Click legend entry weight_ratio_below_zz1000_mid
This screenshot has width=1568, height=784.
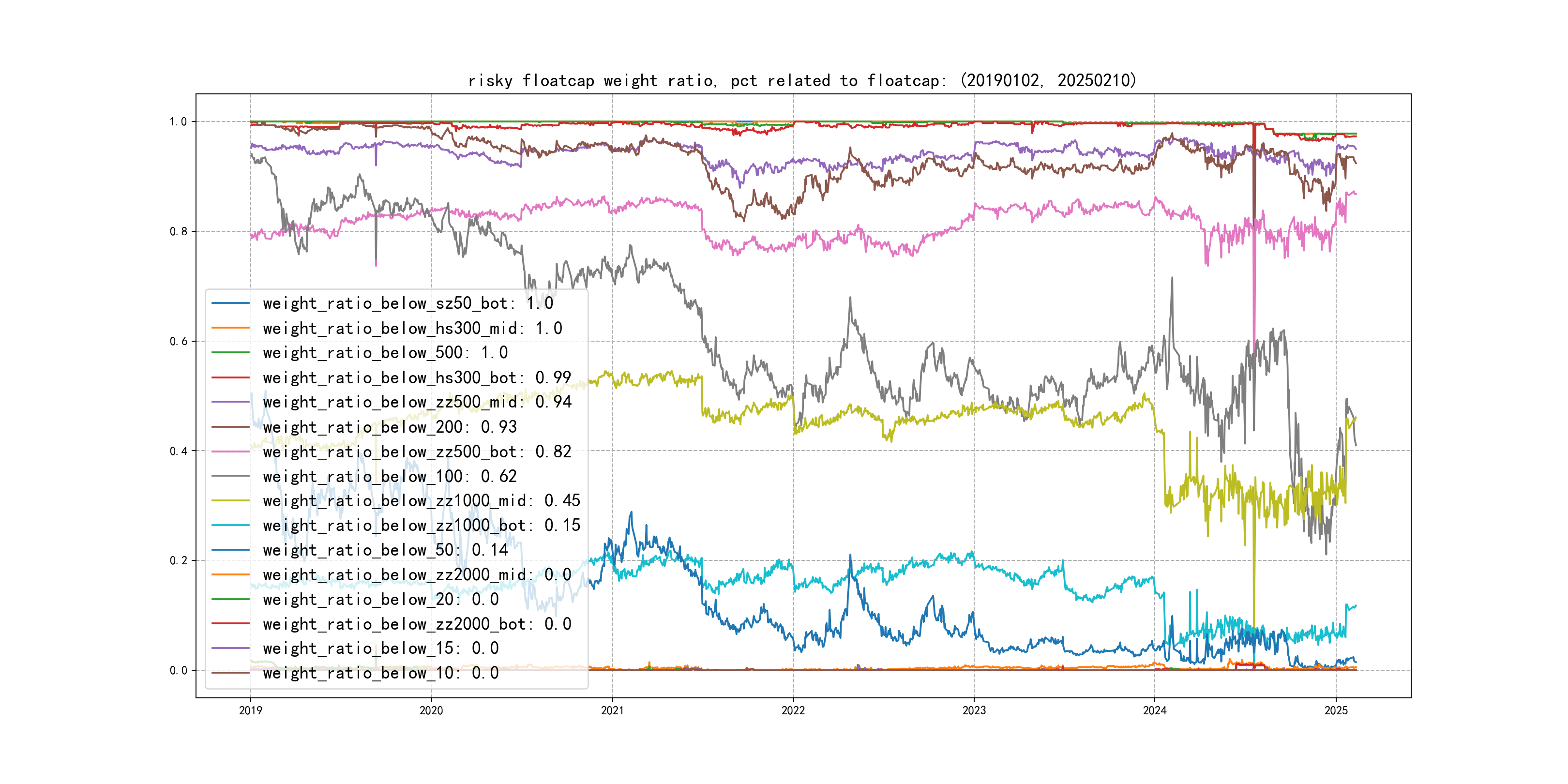[421, 500]
